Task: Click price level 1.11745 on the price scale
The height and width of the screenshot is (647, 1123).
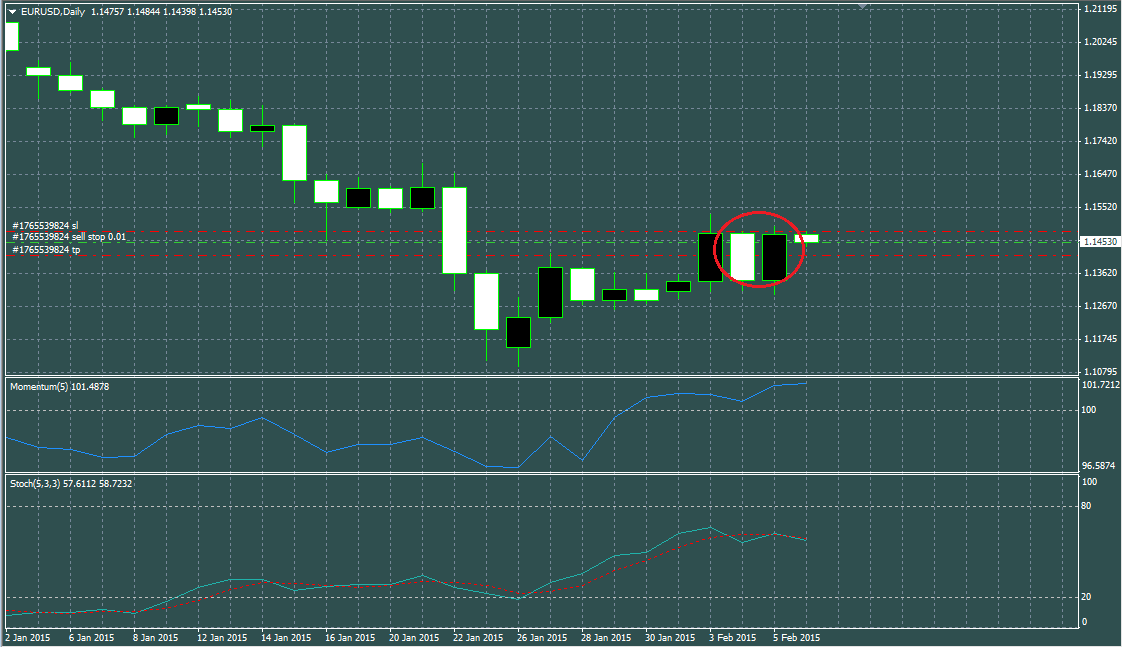Action: click(x=1101, y=338)
